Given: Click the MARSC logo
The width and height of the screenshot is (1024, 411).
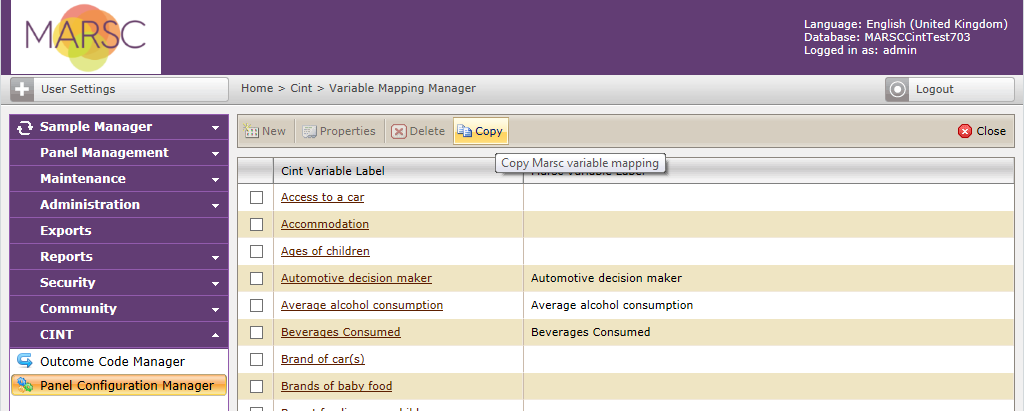Looking at the screenshot, I should click(86, 37).
